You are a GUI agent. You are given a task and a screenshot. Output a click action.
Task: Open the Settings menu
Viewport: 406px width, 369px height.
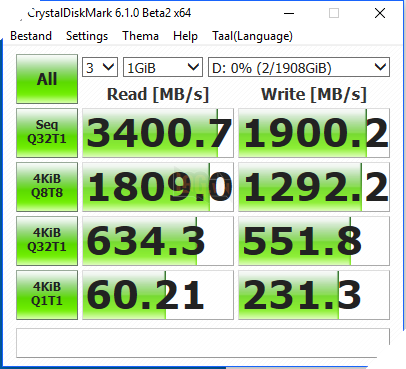[87, 36]
